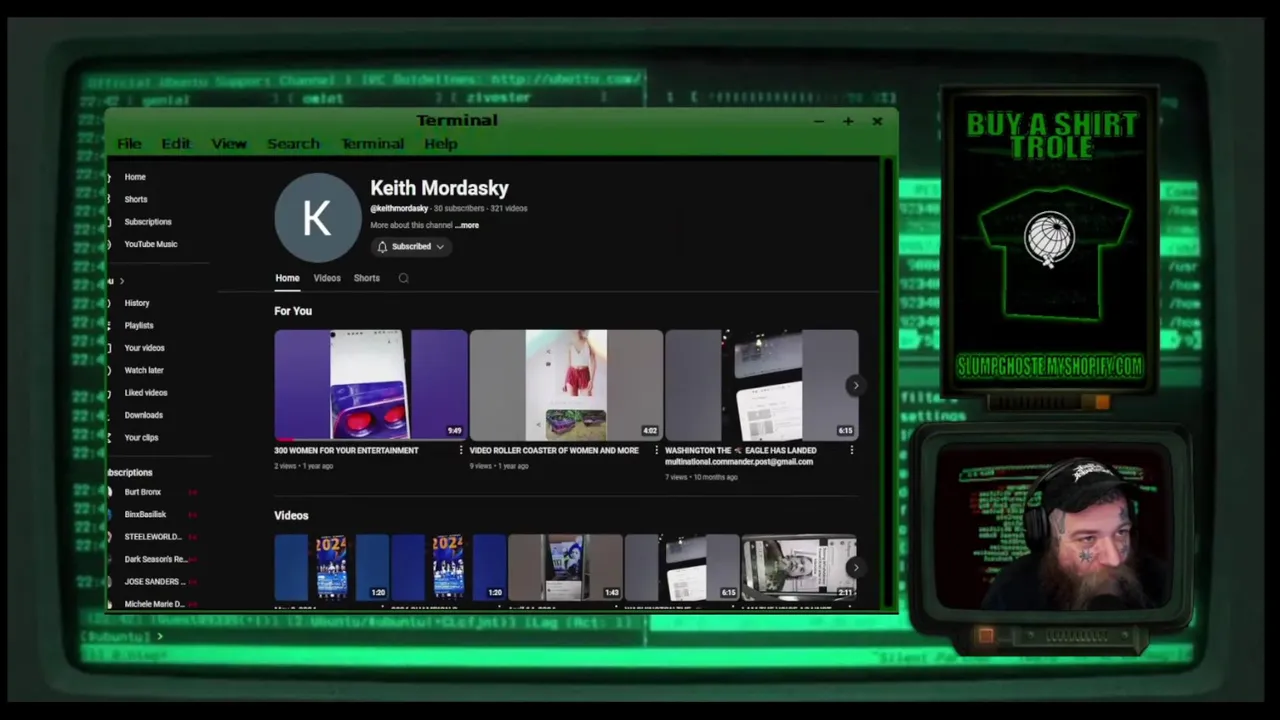This screenshot has height=720, width=1280.
Task: Expand channel description with ...more
Action: (467, 225)
